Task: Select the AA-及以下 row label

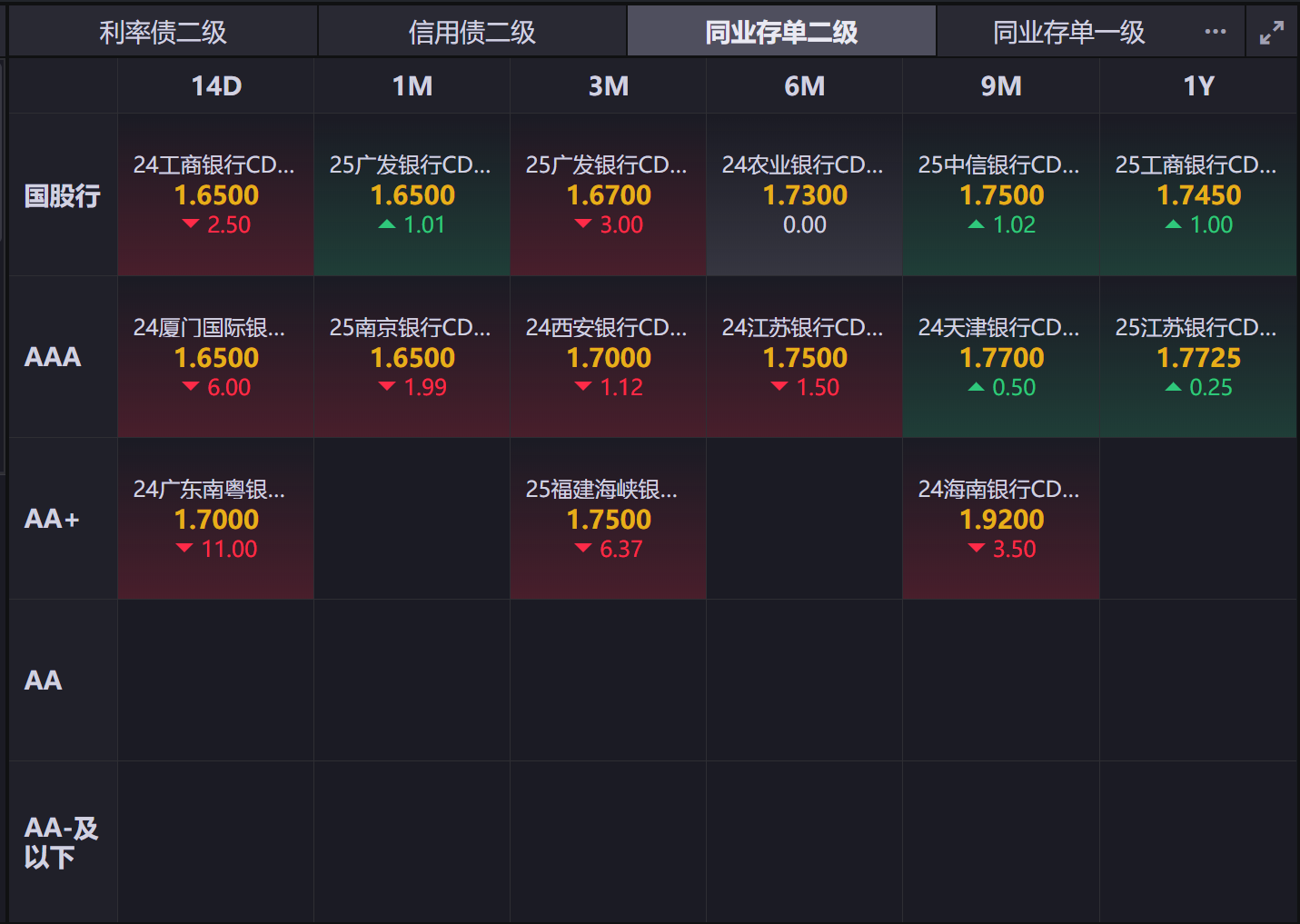Action: coord(61,842)
